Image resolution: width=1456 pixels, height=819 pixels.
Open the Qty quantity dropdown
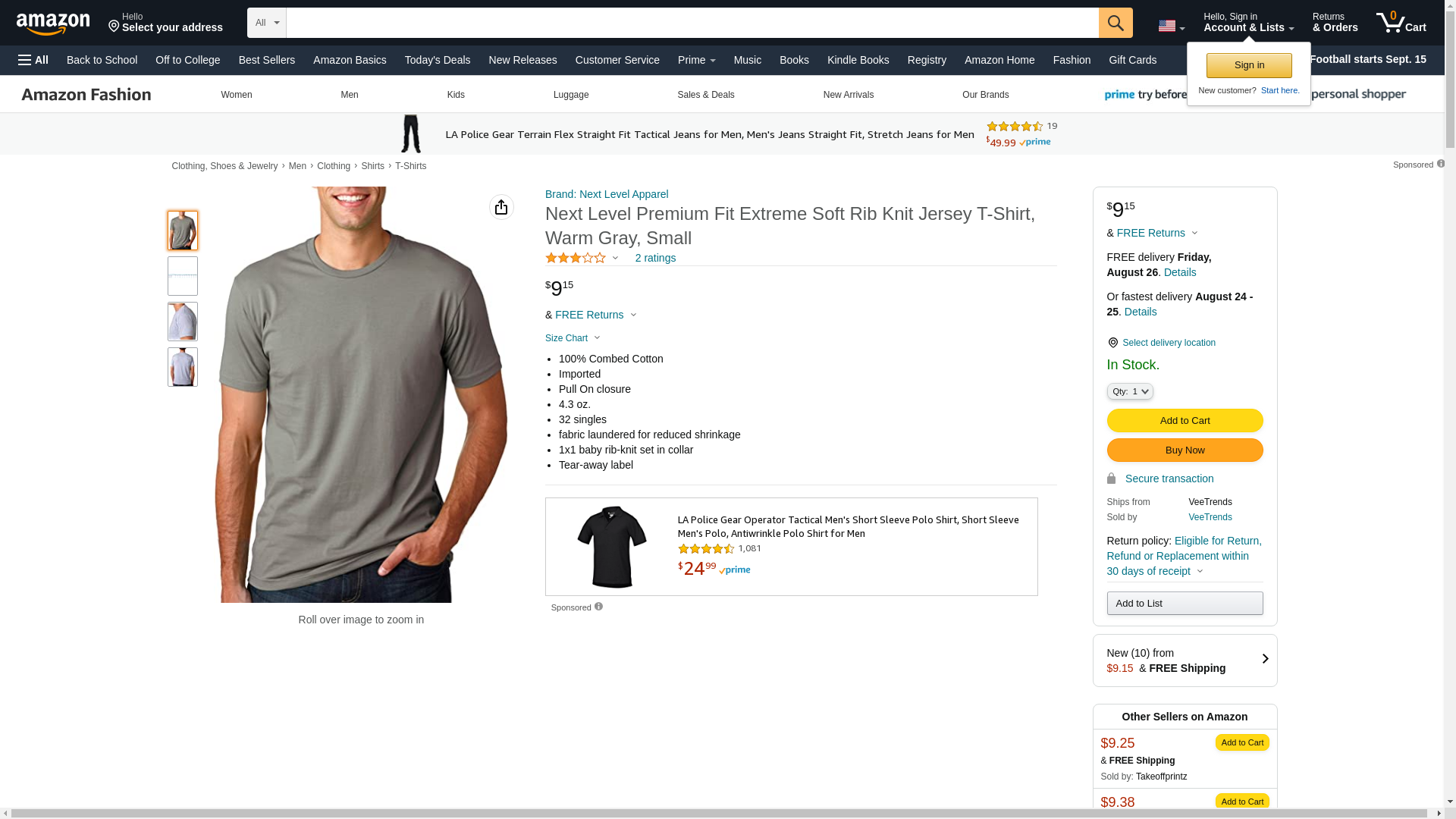tap(1129, 391)
